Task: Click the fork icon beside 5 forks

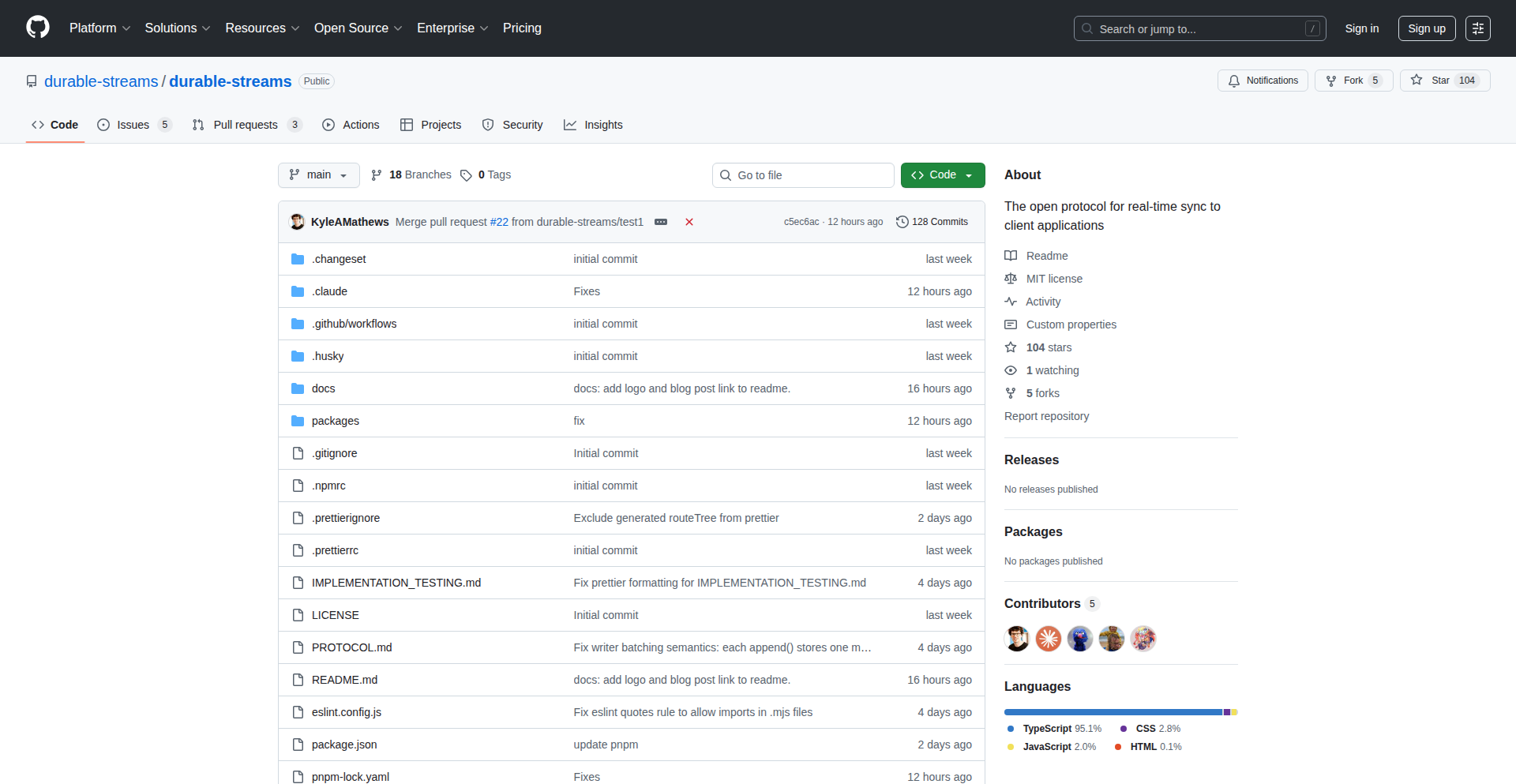Action: pyautogui.click(x=1011, y=393)
